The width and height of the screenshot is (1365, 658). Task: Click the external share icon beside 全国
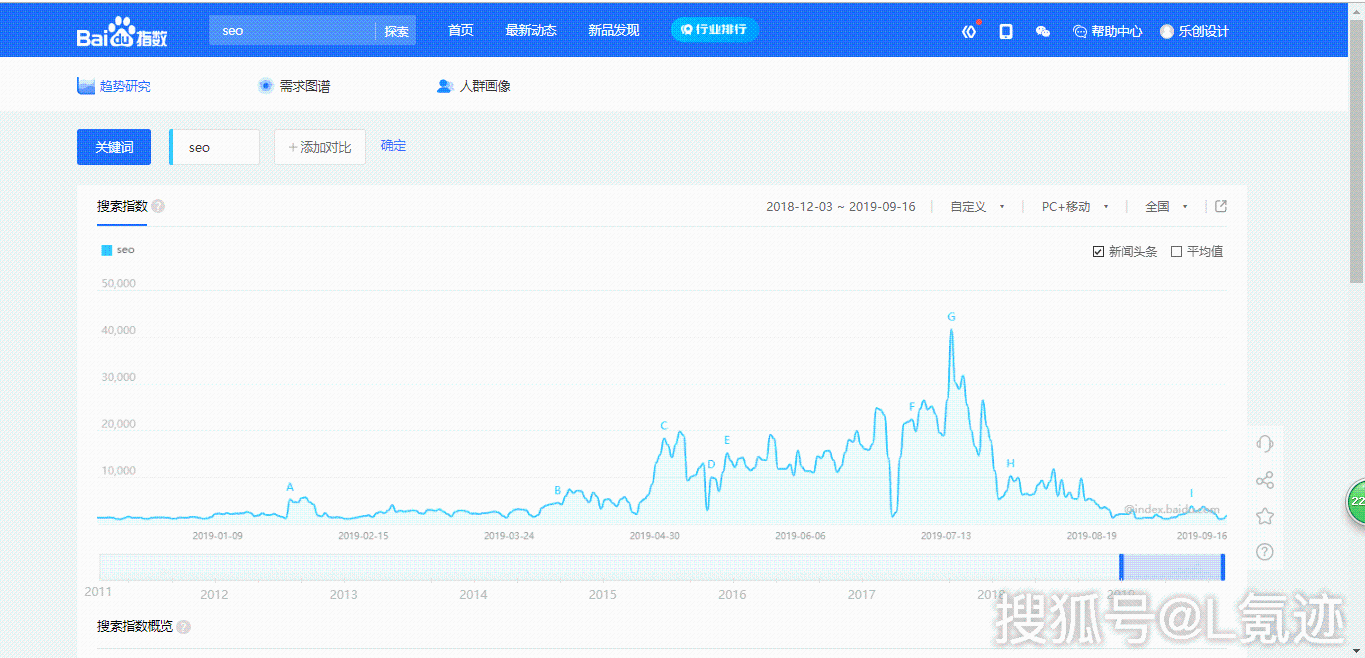click(1221, 206)
